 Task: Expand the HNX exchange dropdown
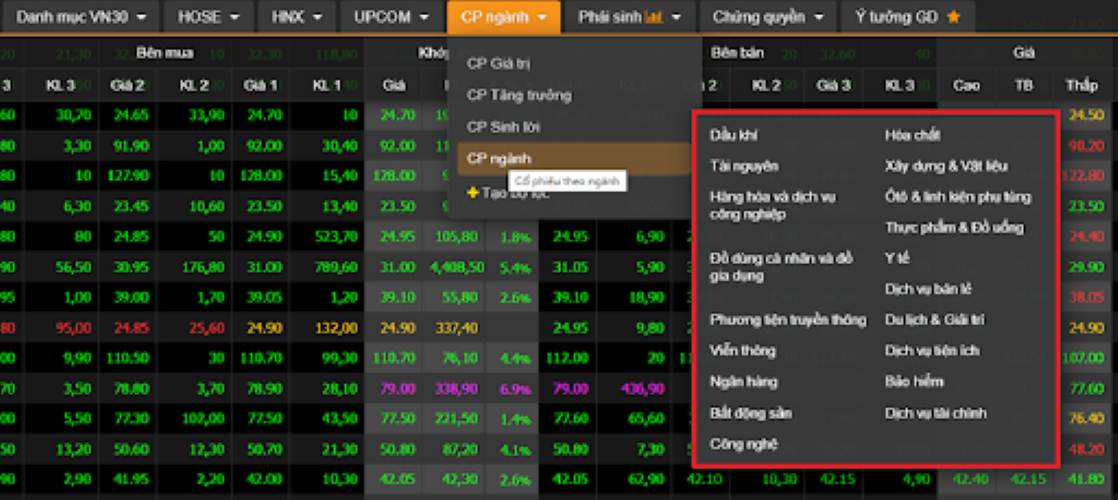click(315, 17)
